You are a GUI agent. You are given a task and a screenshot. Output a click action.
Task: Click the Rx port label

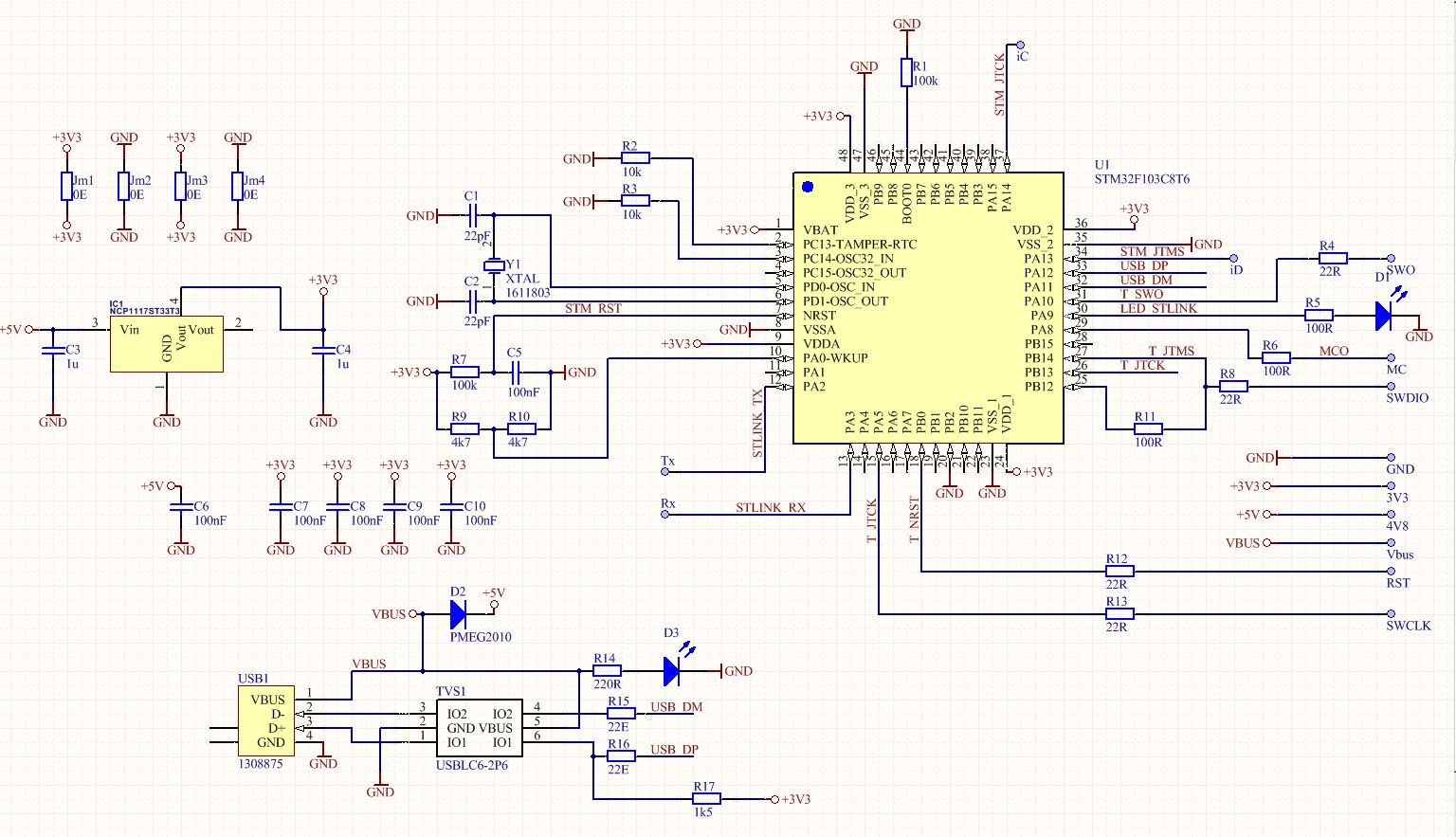coord(668,503)
